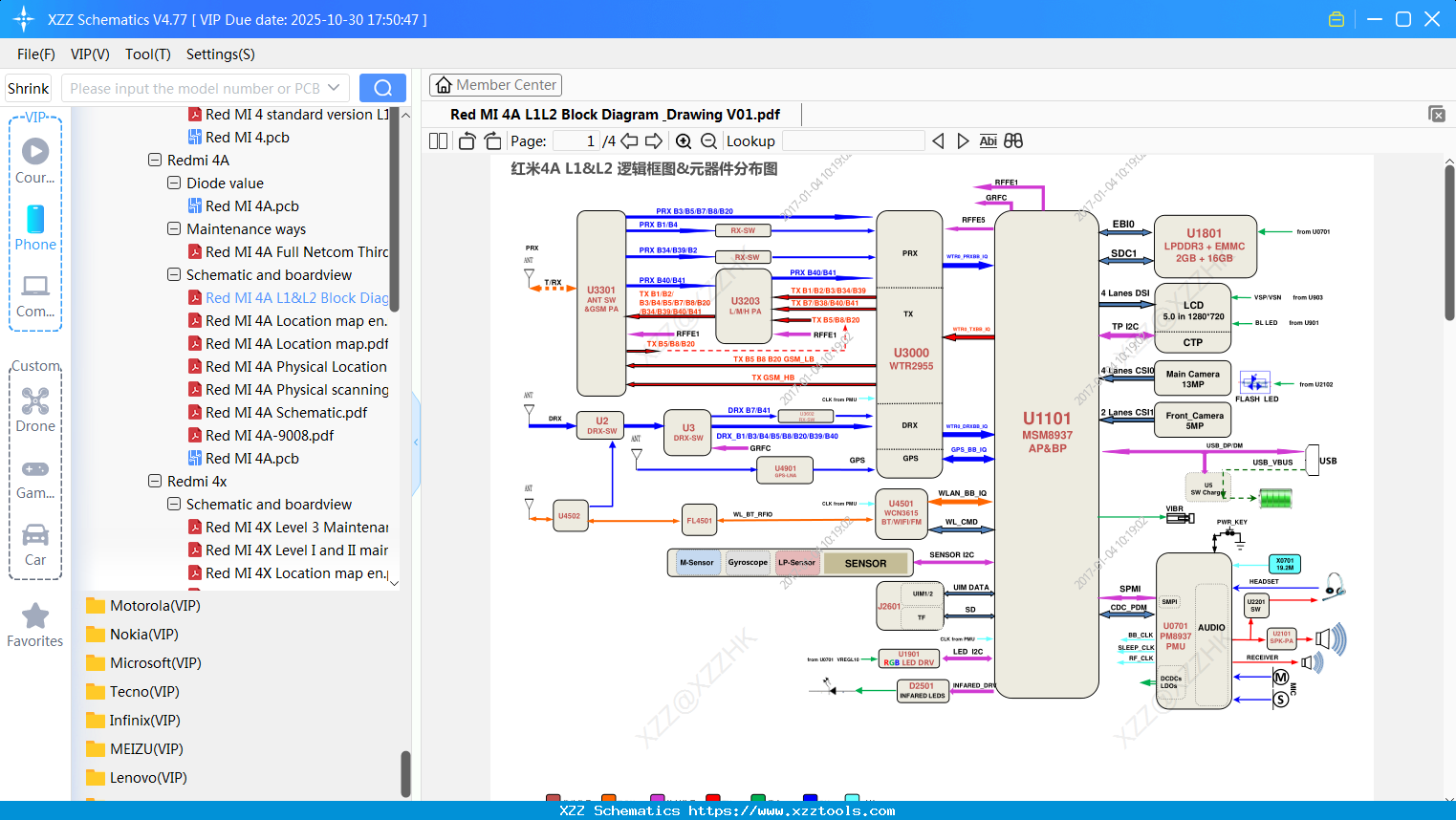Open the Favorites star
The image size is (1456, 820).
pyautogui.click(x=35, y=625)
